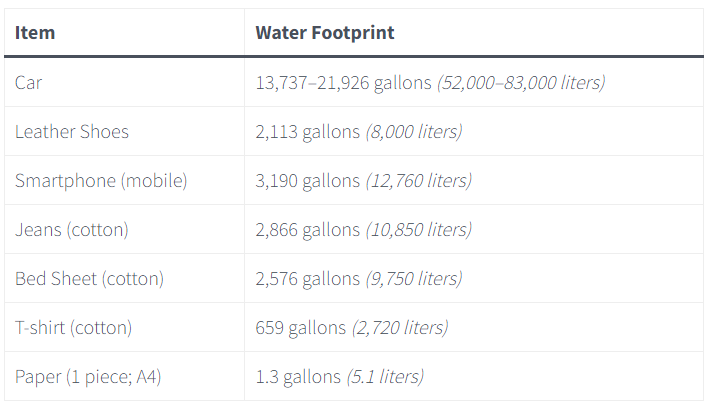Click the 13,737–21,926 gallons value
The width and height of the screenshot is (711, 406).
pyautogui.click(x=343, y=83)
